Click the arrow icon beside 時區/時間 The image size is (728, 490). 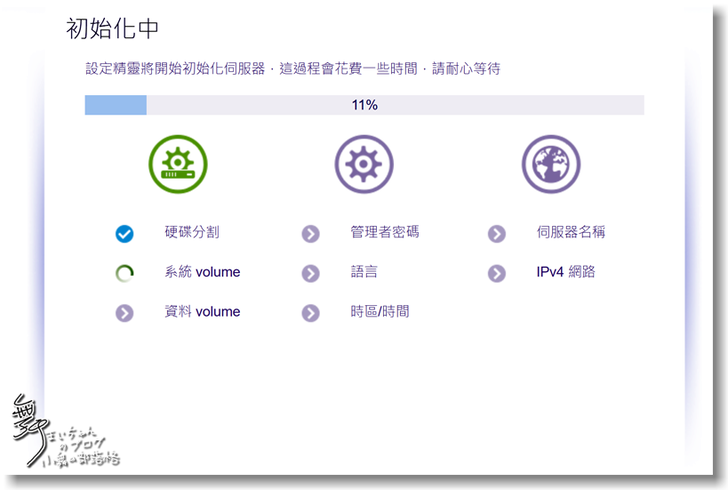point(310,313)
